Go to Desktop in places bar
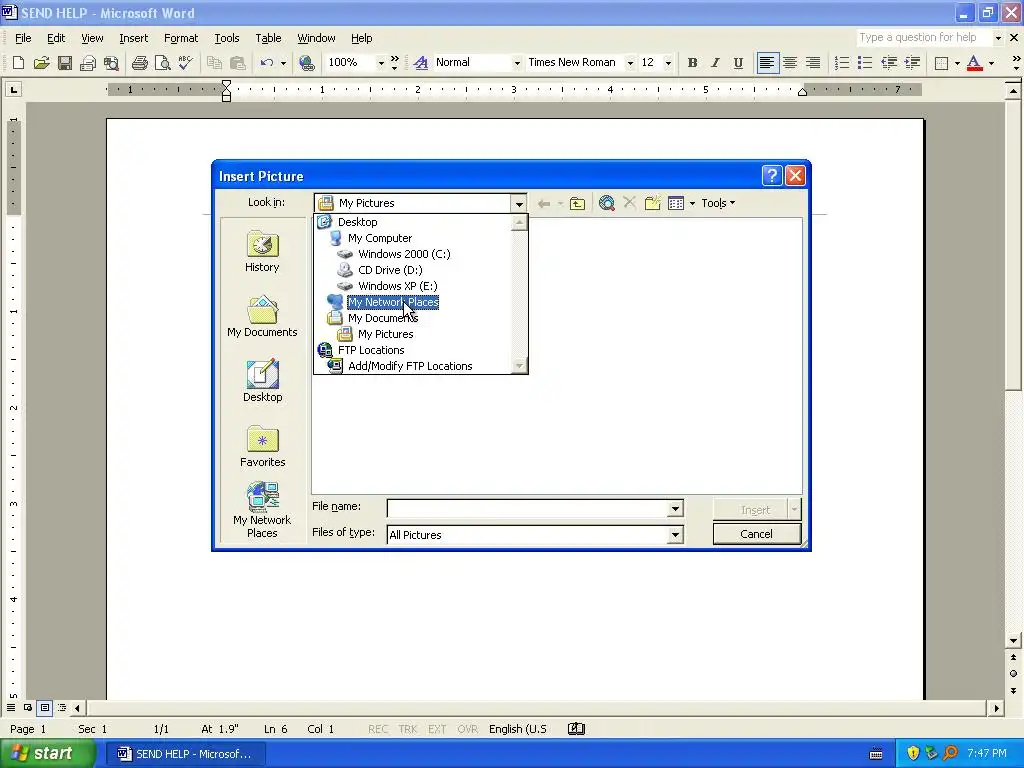 [263, 381]
